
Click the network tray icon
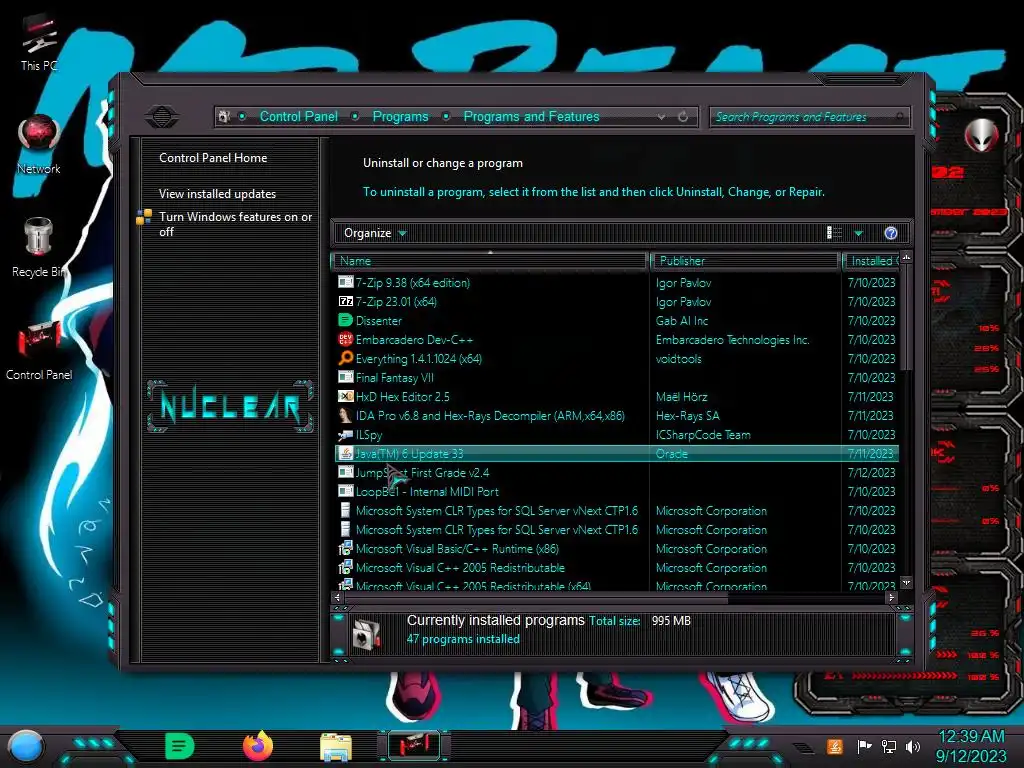click(x=888, y=746)
